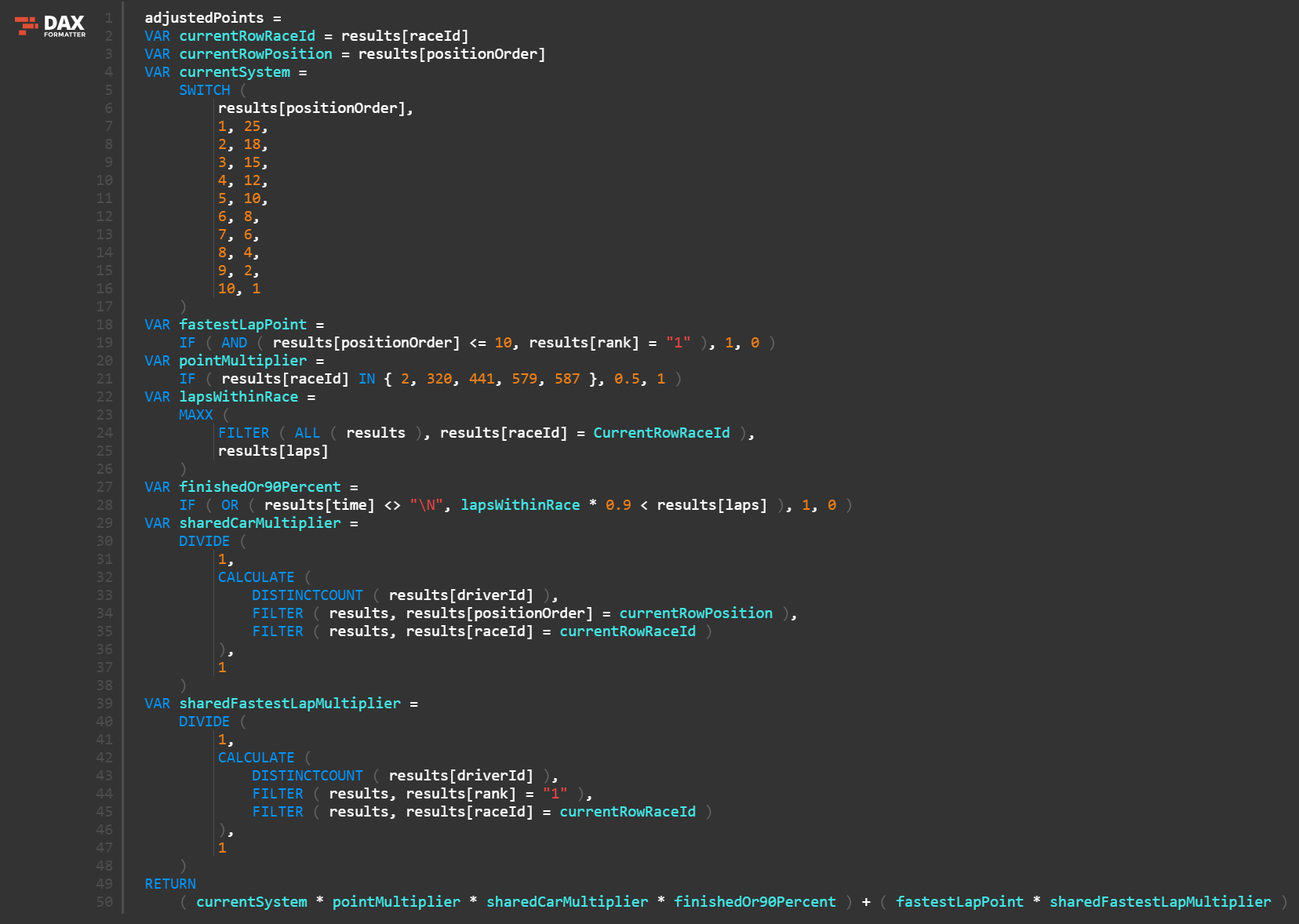
Task: Click line number 1 in the gutter
Action: point(108,18)
